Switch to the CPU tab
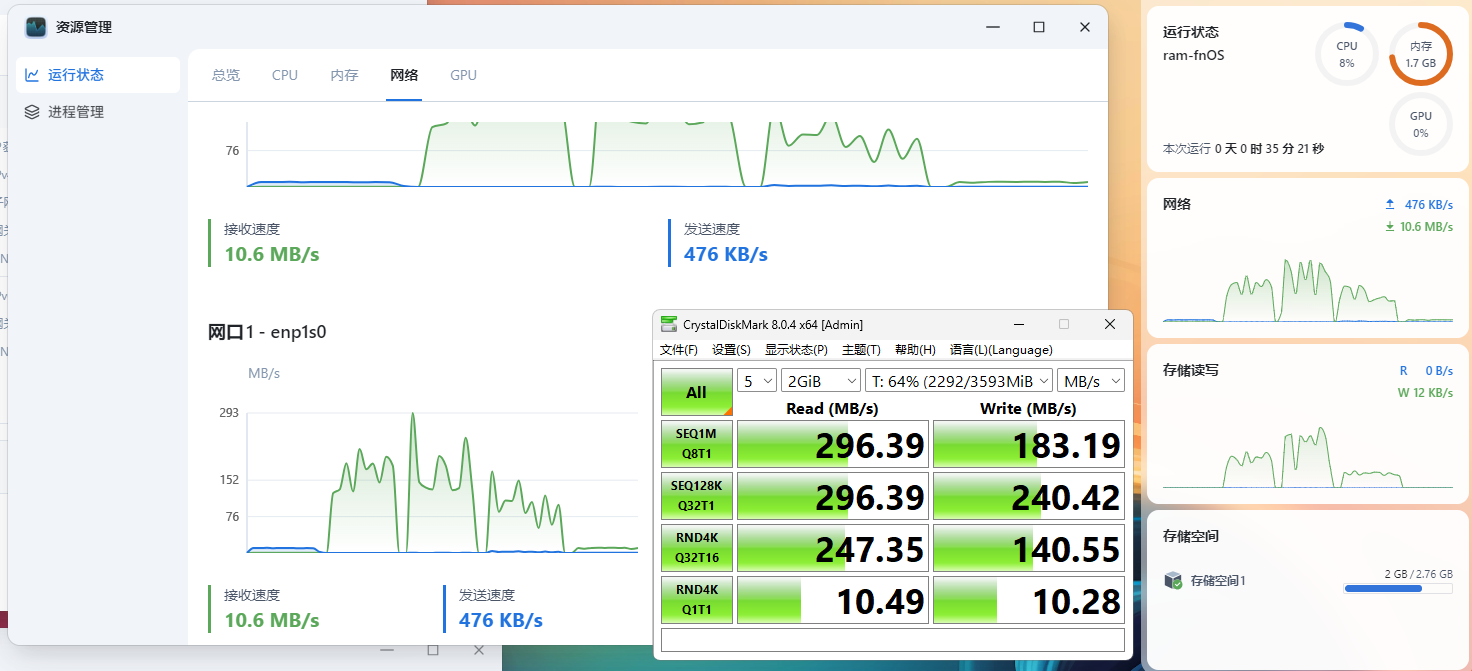Image resolution: width=1472 pixels, height=671 pixels. 285,75
